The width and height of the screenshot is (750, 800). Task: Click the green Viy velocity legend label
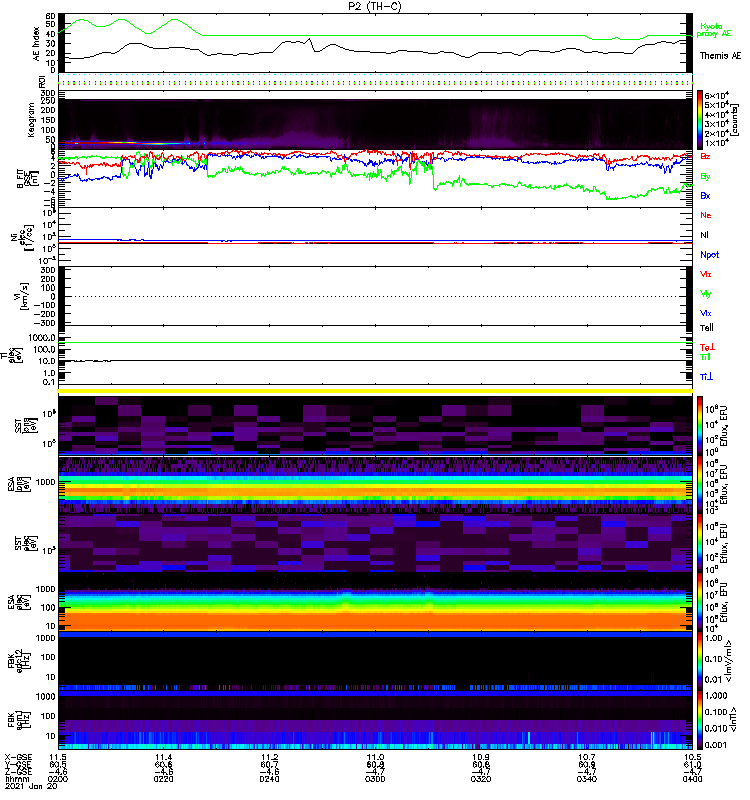click(x=706, y=294)
